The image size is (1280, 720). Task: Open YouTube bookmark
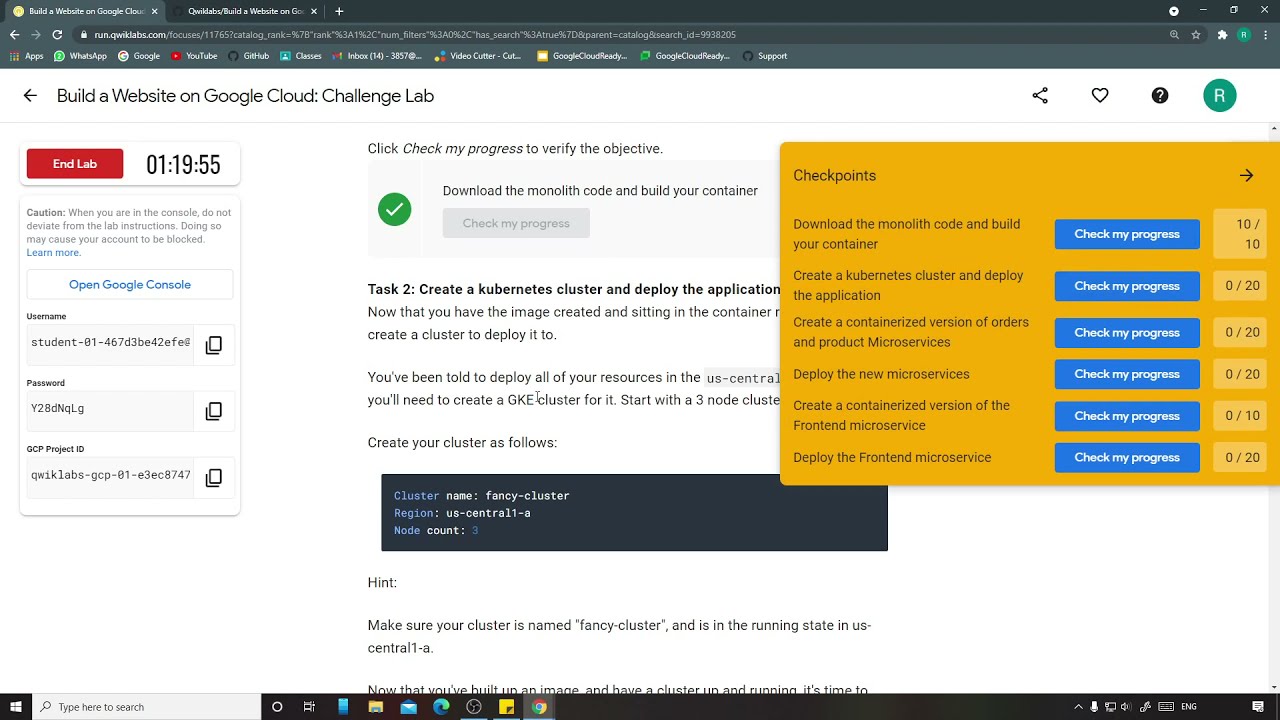(194, 56)
